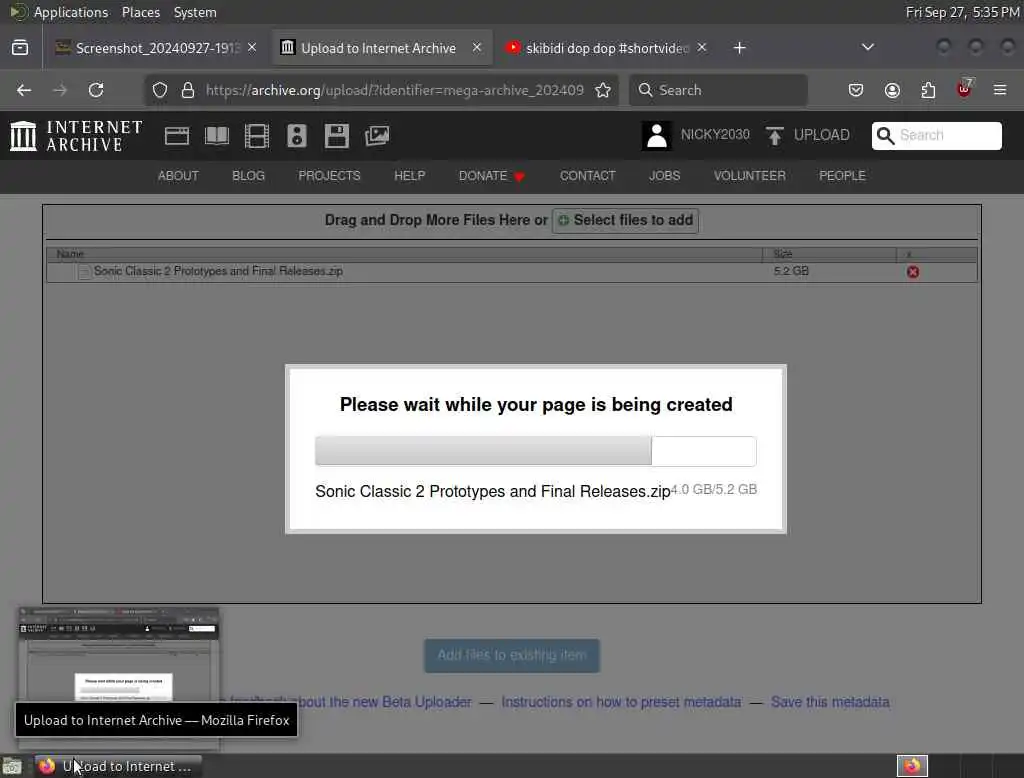The width and height of the screenshot is (1024, 778).
Task: Open the BLOG navigation link
Action: pos(248,176)
